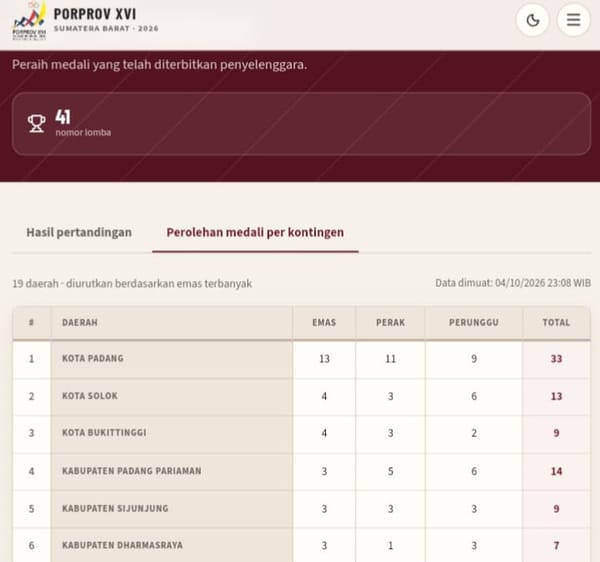Click Dharmasraya's total of 7

coord(556,546)
